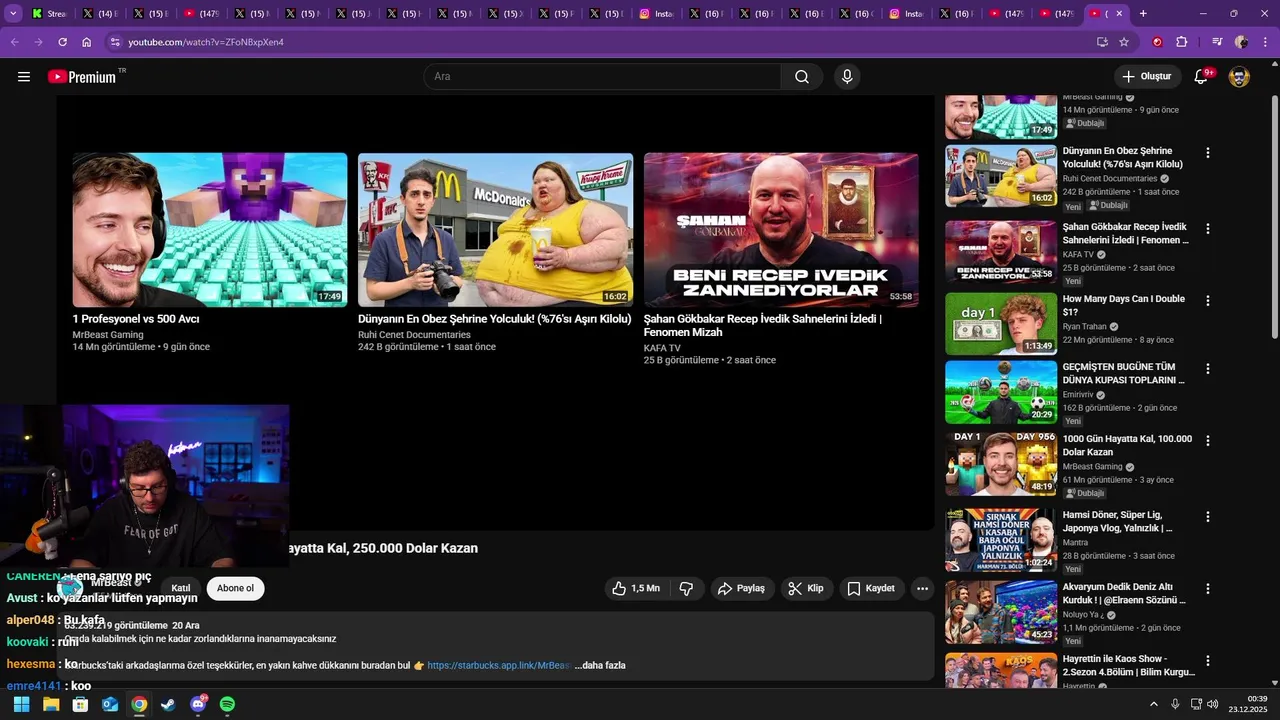Click install/cast icon in address bar
Image resolution: width=1280 pixels, height=720 pixels.
tap(1102, 42)
